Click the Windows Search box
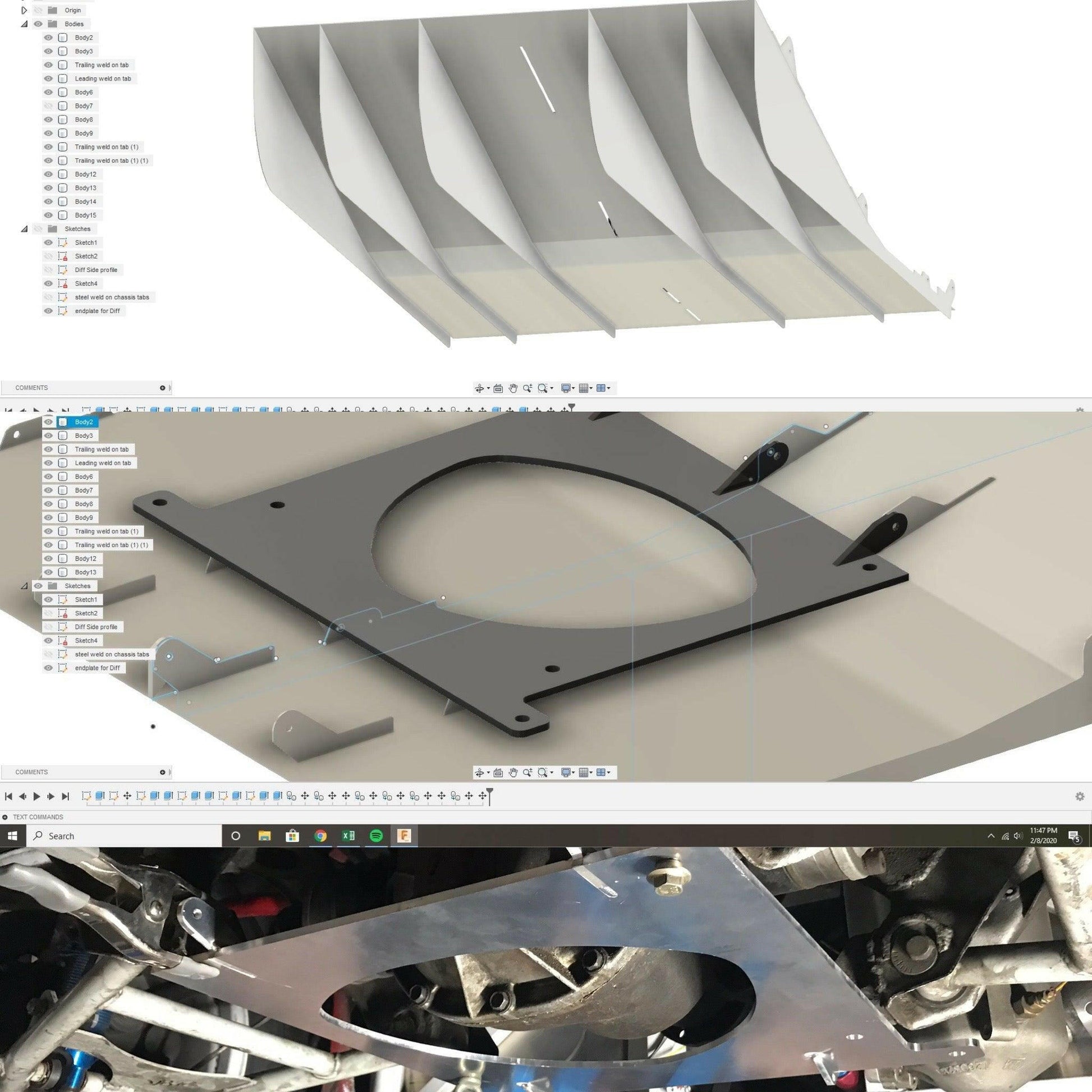Image resolution: width=1092 pixels, height=1092 pixels. [x=125, y=836]
